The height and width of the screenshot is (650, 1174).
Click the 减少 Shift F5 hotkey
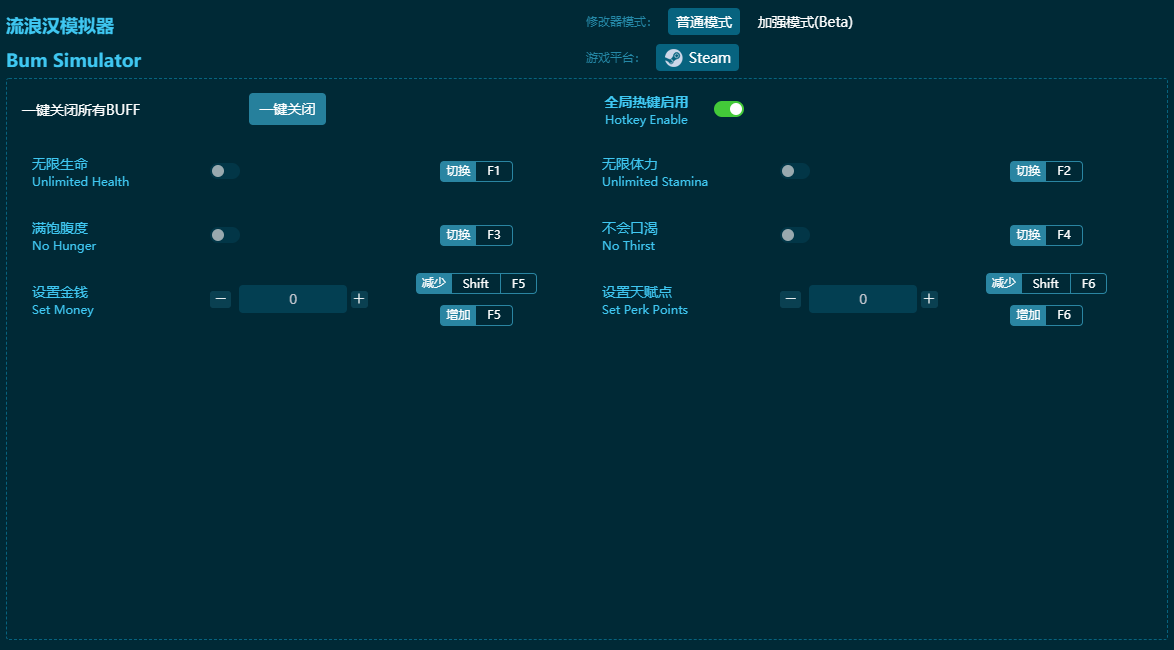(476, 284)
